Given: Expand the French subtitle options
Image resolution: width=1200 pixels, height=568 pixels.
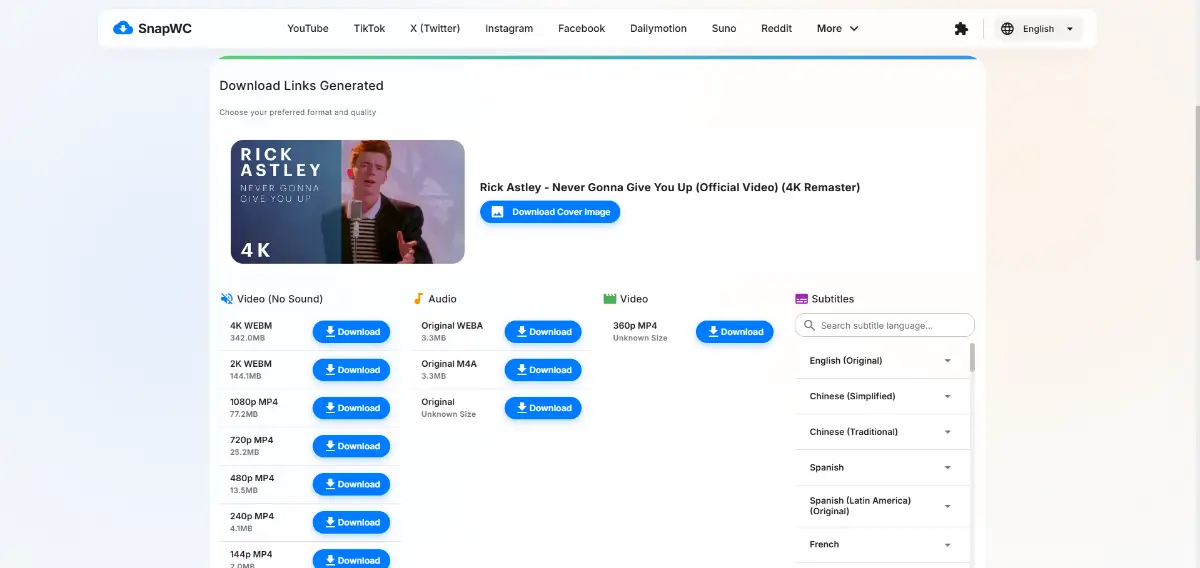Looking at the screenshot, I should [x=947, y=545].
